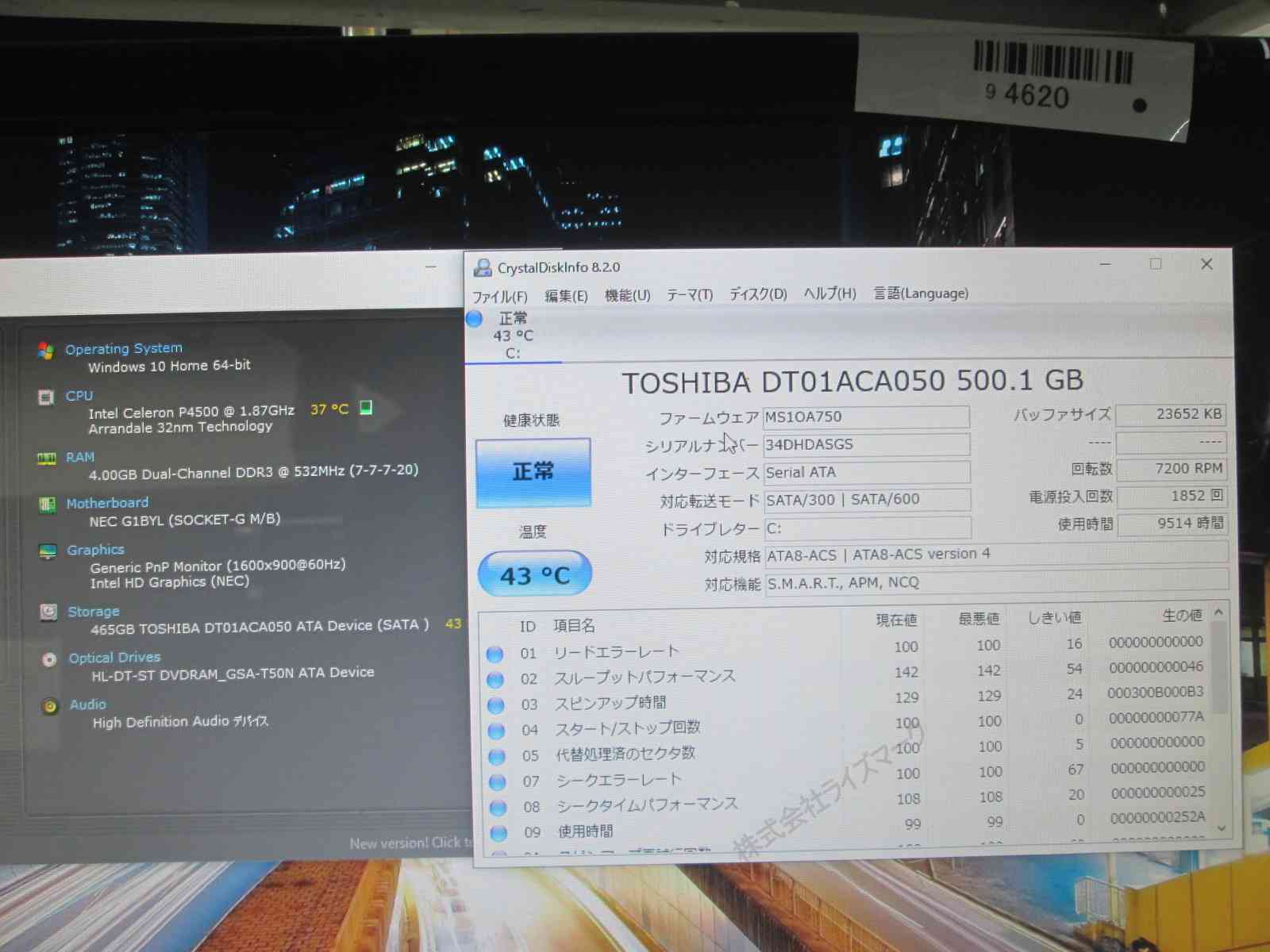Open the ディスク(D) menu
Screen dimensions: 1270x952
758,294
